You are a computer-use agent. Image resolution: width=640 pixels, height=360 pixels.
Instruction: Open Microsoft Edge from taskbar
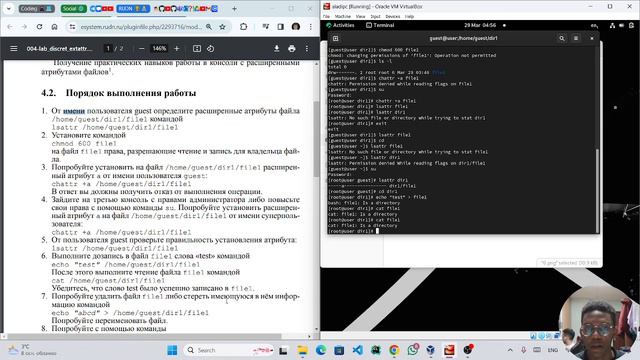321,350
